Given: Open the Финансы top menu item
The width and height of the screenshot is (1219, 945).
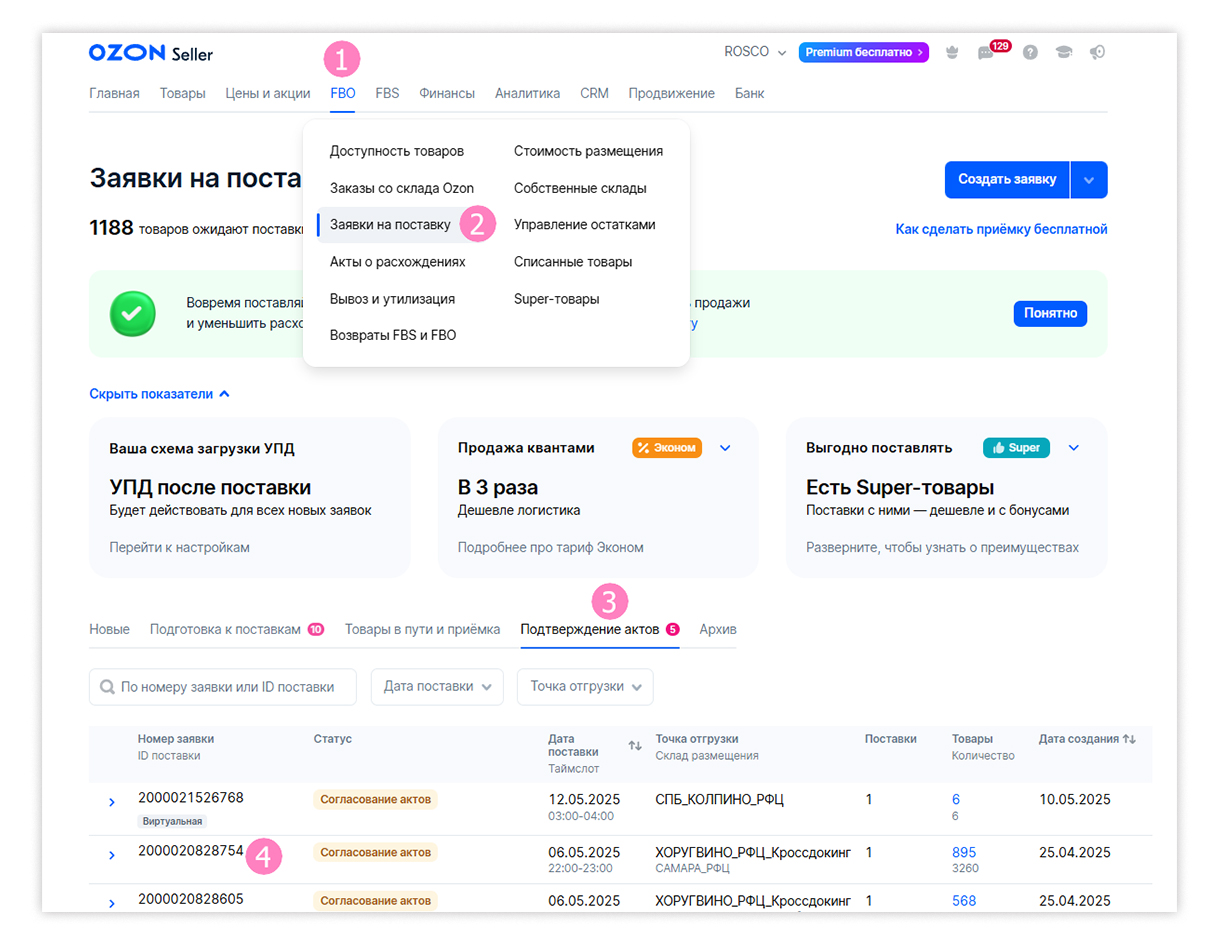Looking at the screenshot, I should point(447,93).
